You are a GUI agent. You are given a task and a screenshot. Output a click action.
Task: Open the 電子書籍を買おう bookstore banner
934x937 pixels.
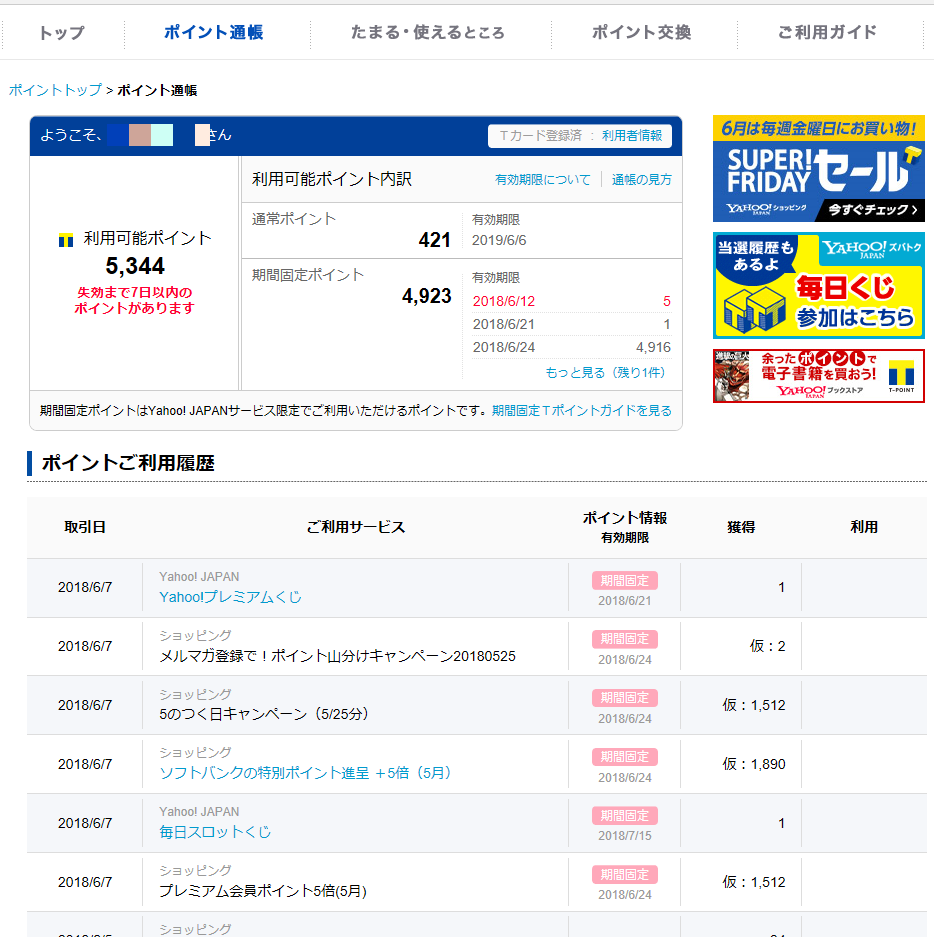[819, 376]
